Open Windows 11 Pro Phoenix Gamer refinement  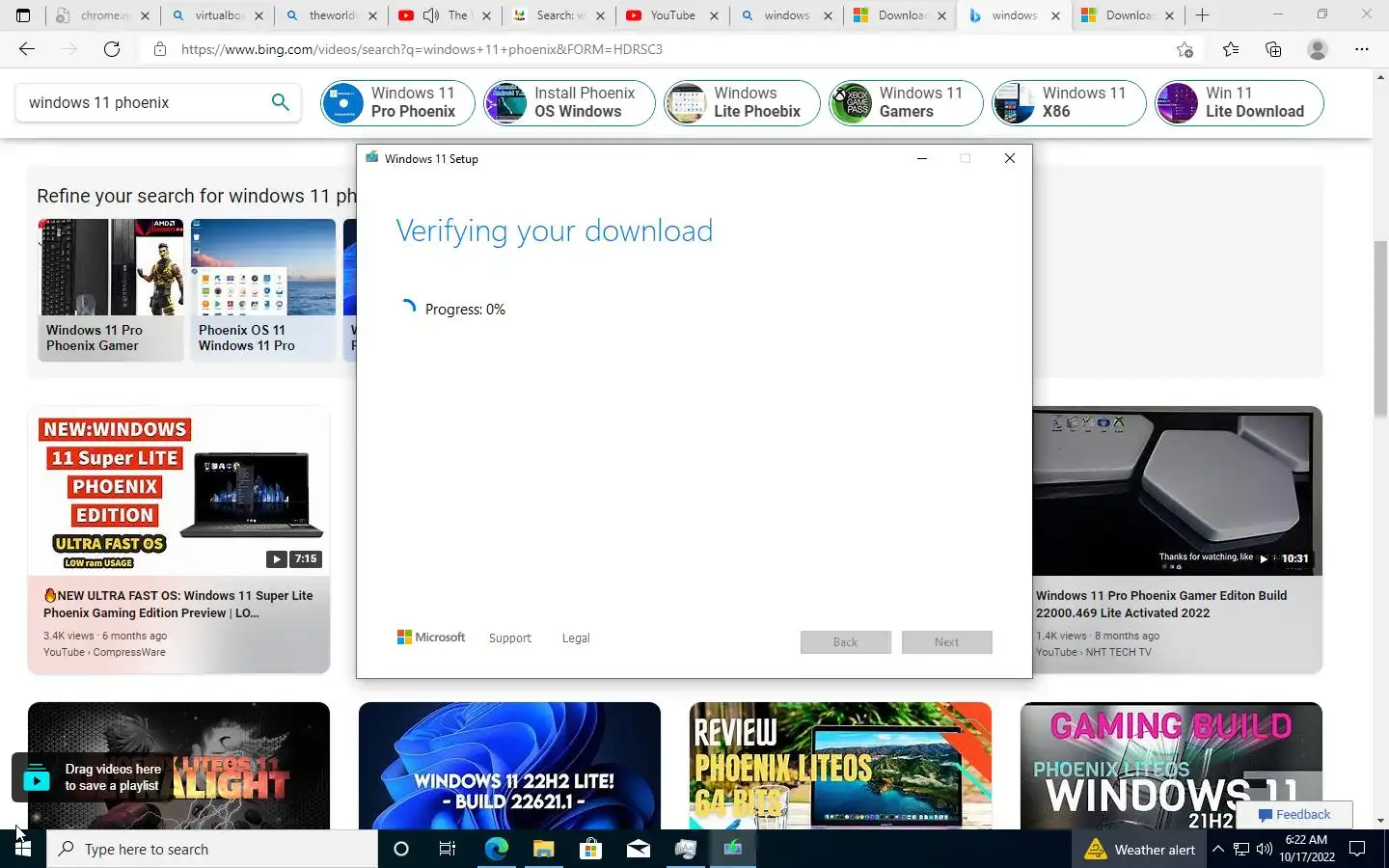[111, 289]
